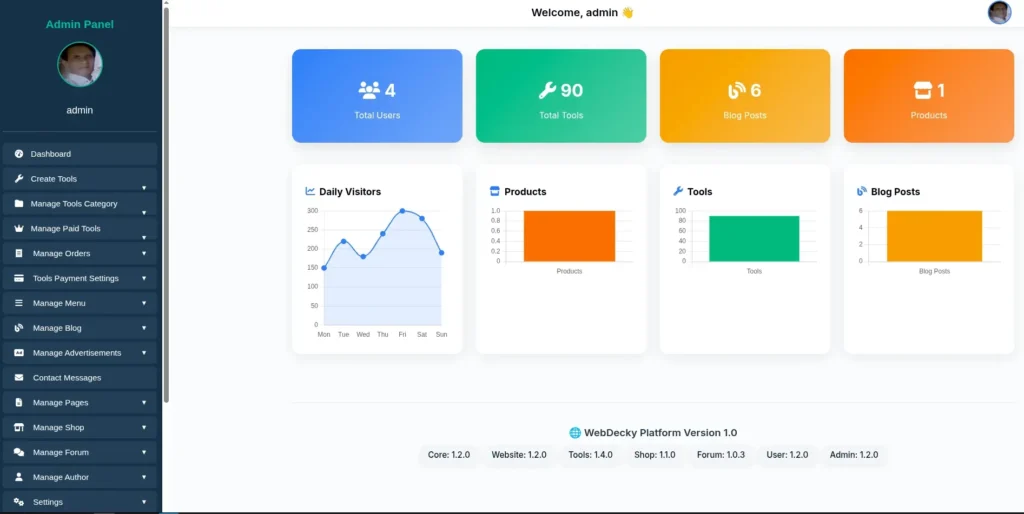This screenshot has height=514, width=1024.
Task: Click the crown icon beside Manage Paid Tools
Action: click(x=19, y=229)
